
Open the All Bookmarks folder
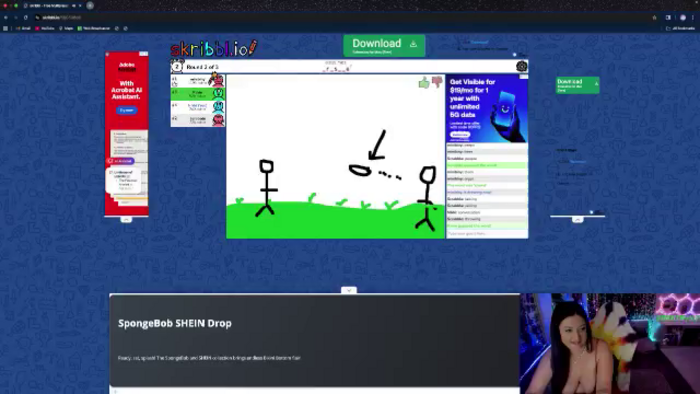point(680,28)
